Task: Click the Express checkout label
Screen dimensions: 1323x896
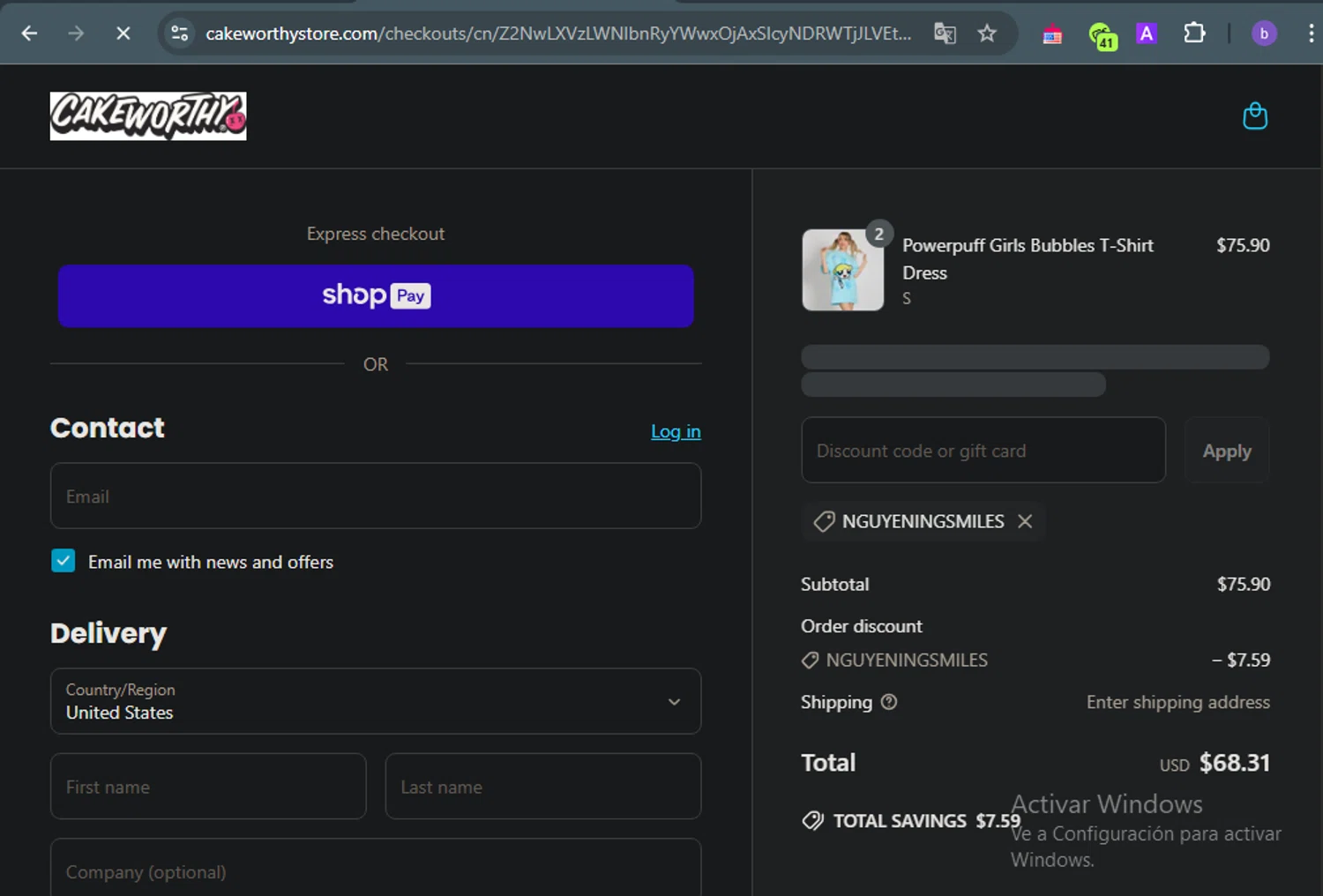Action: pyautogui.click(x=376, y=234)
